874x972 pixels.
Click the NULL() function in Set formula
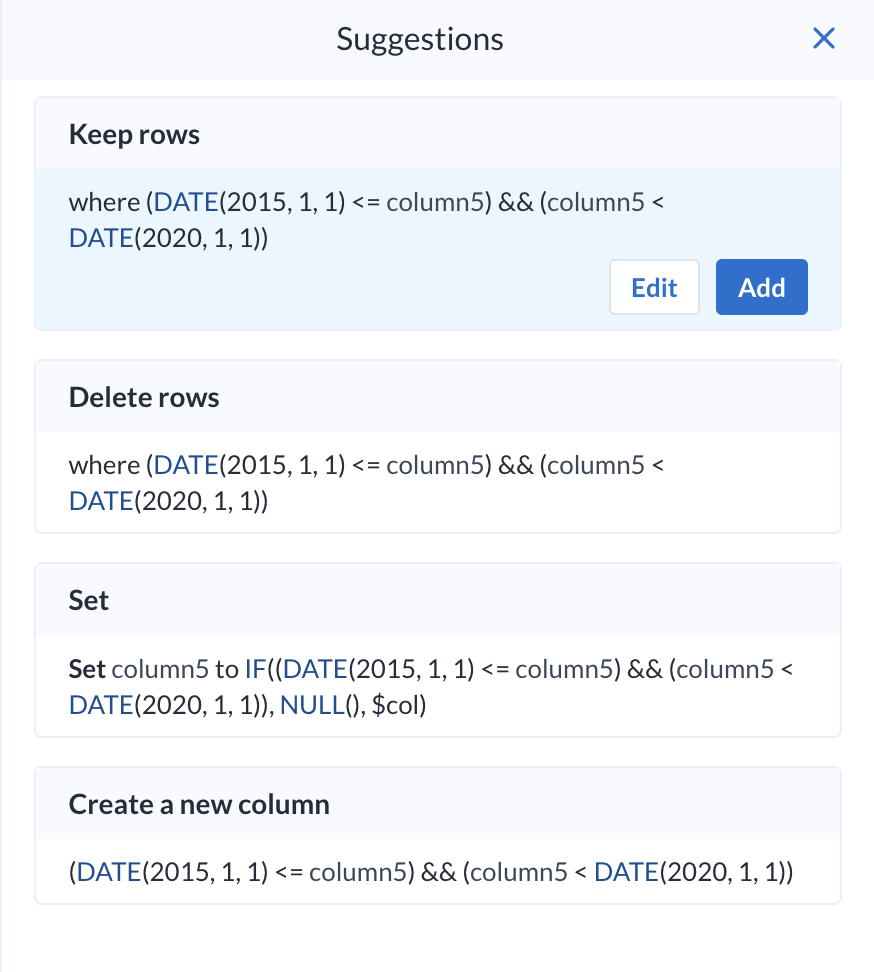point(309,705)
